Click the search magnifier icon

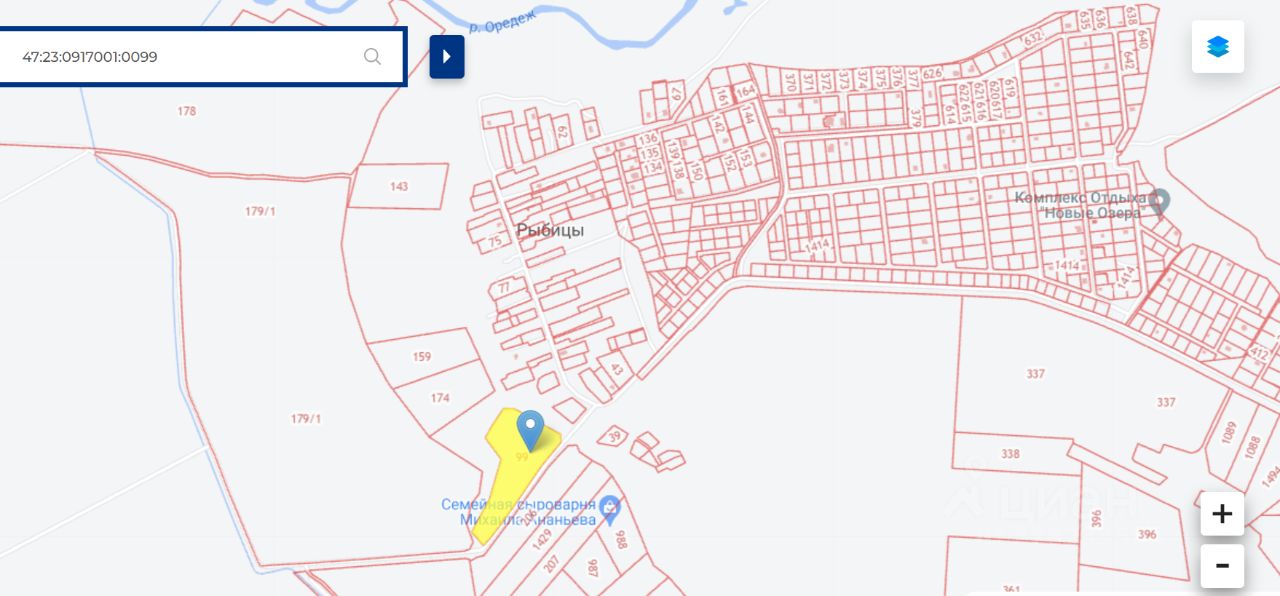[372, 56]
